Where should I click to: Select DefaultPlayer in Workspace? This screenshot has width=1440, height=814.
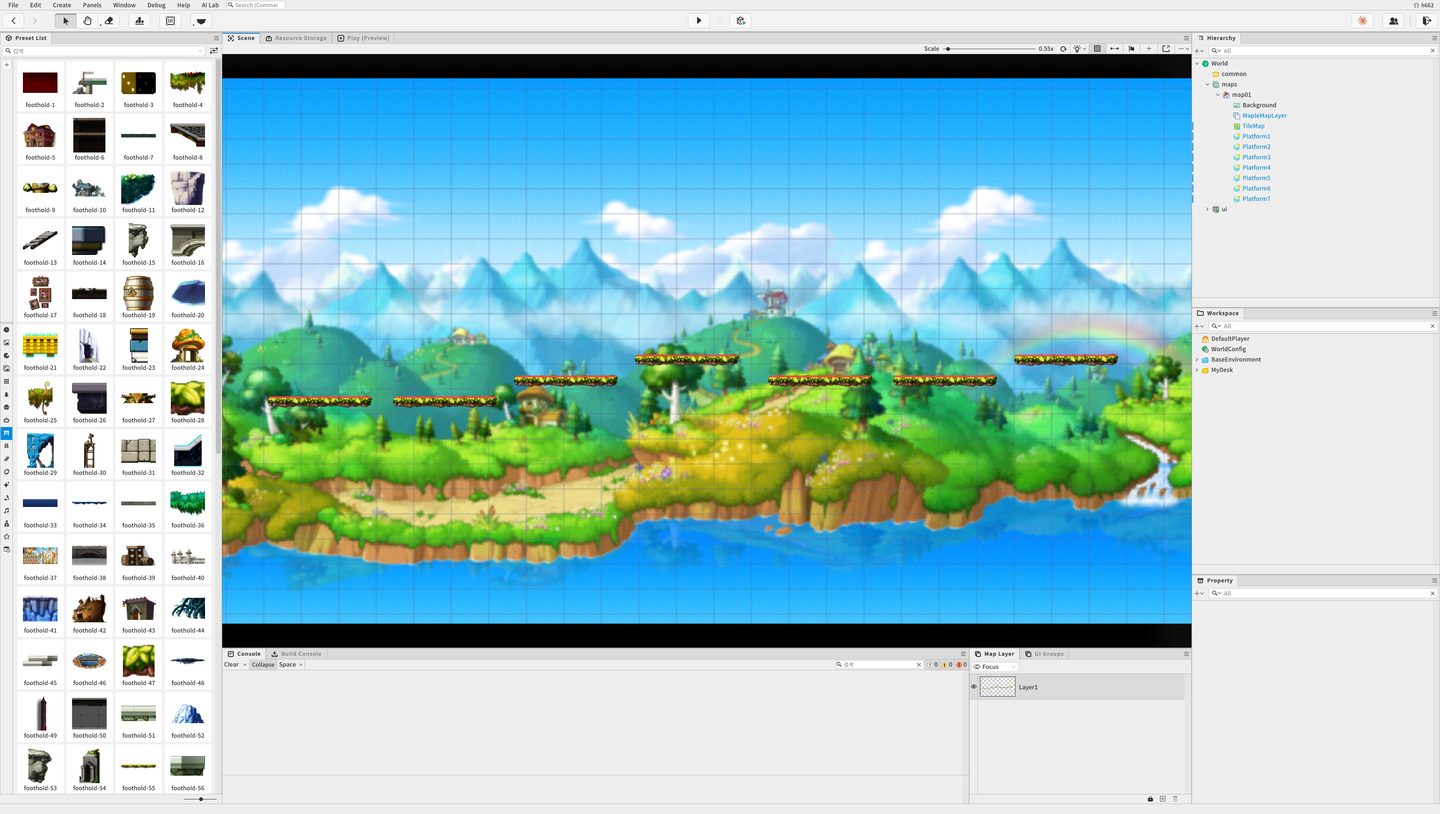pyautogui.click(x=1229, y=339)
